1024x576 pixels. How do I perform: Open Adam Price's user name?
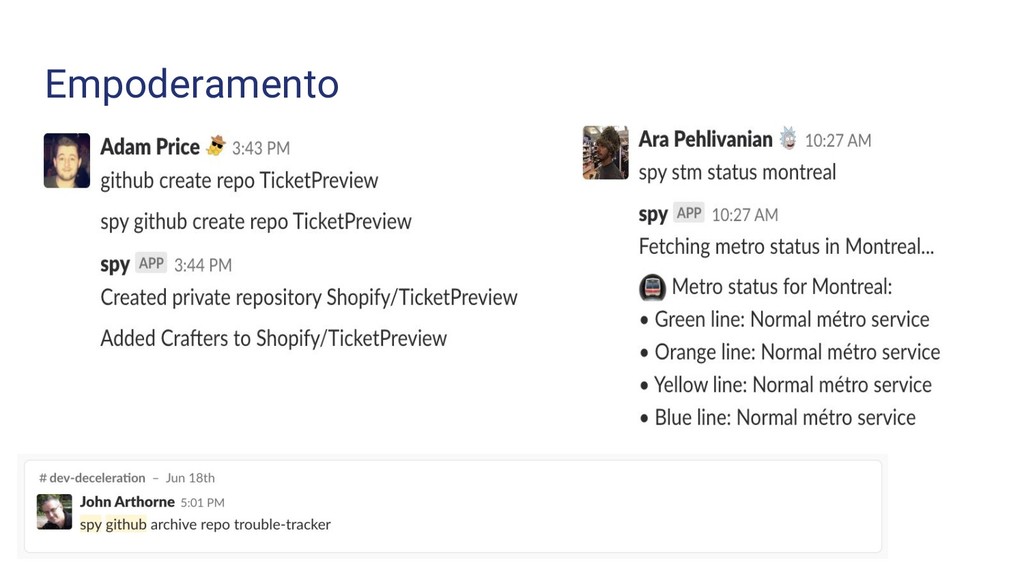150,147
